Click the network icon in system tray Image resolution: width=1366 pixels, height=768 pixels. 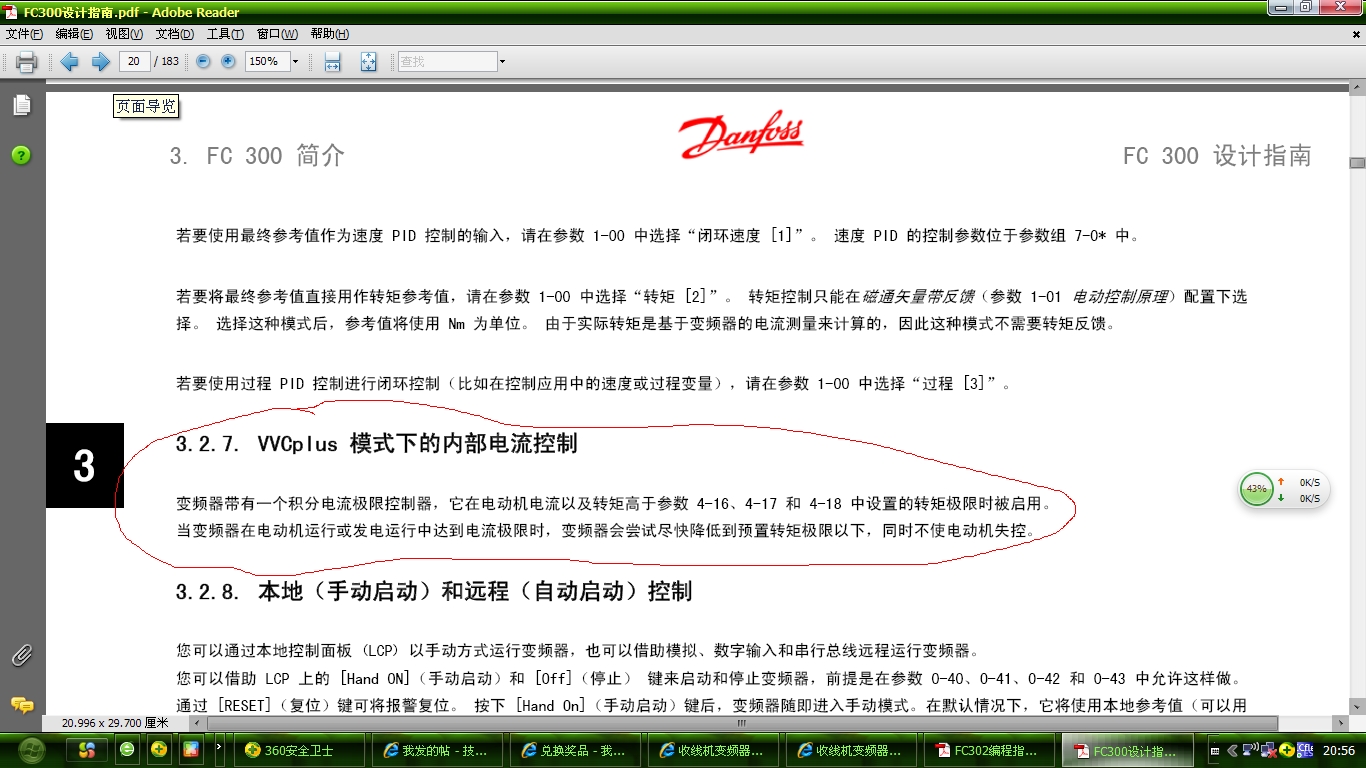point(1270,749)
